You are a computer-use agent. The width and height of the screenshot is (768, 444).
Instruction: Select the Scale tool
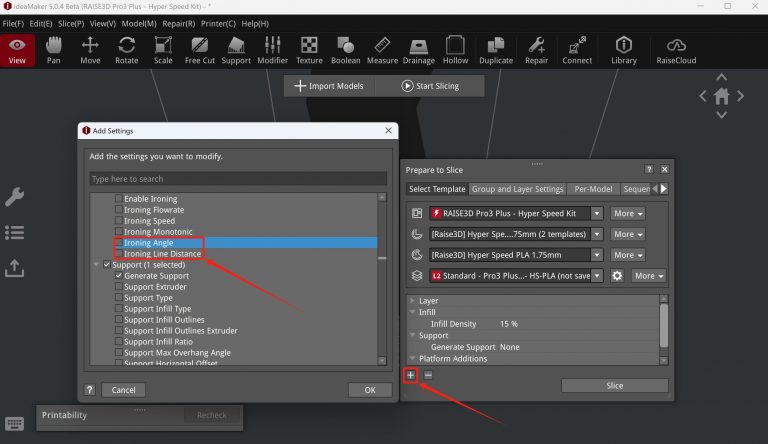[163, 50]
